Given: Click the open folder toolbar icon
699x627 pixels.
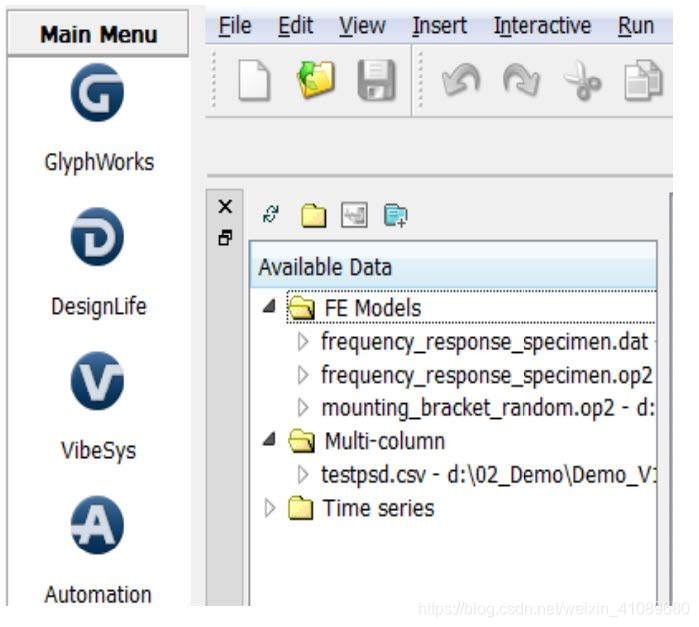Looking at the screenshot, I should point(316,79).
